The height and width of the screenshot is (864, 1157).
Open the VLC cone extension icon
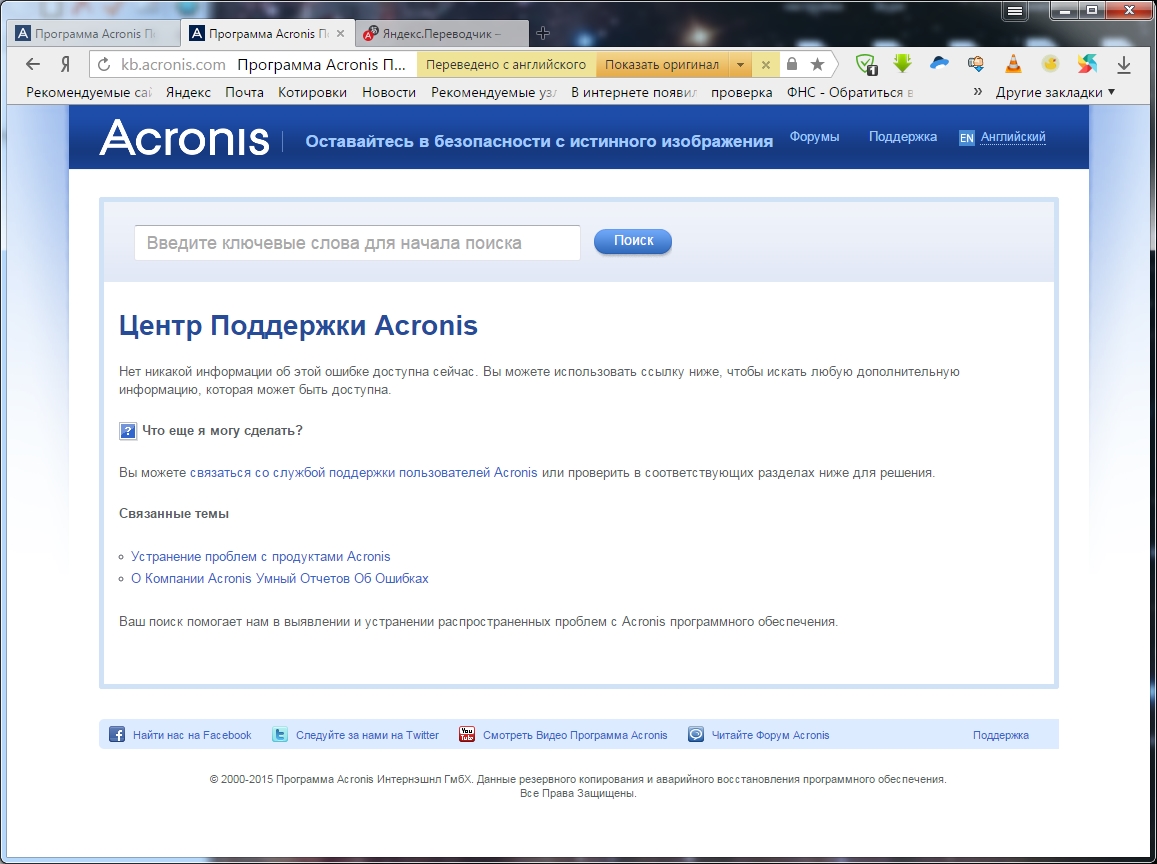pyautogui.click(x=1013, y=64)
